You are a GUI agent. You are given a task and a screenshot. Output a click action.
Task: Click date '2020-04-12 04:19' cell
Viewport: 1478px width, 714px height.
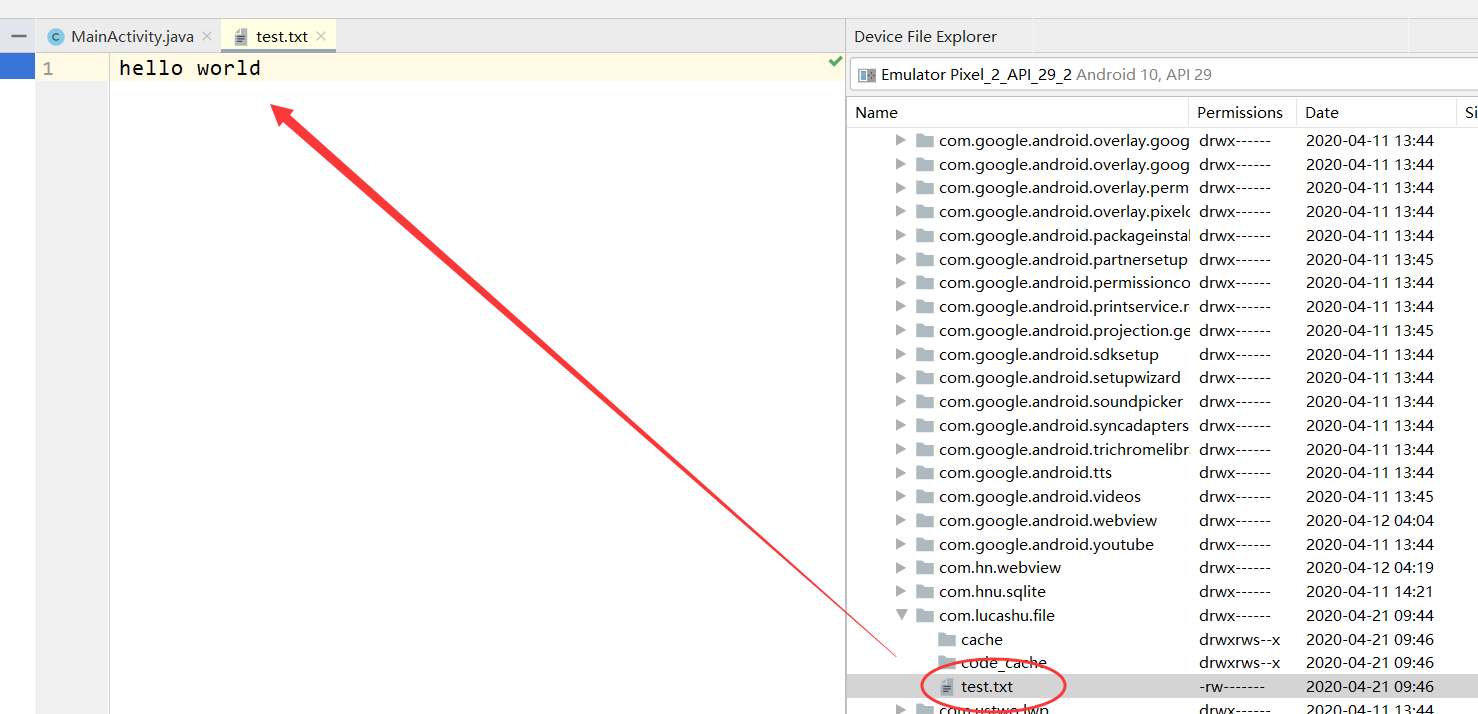[x=1369, y=568]
